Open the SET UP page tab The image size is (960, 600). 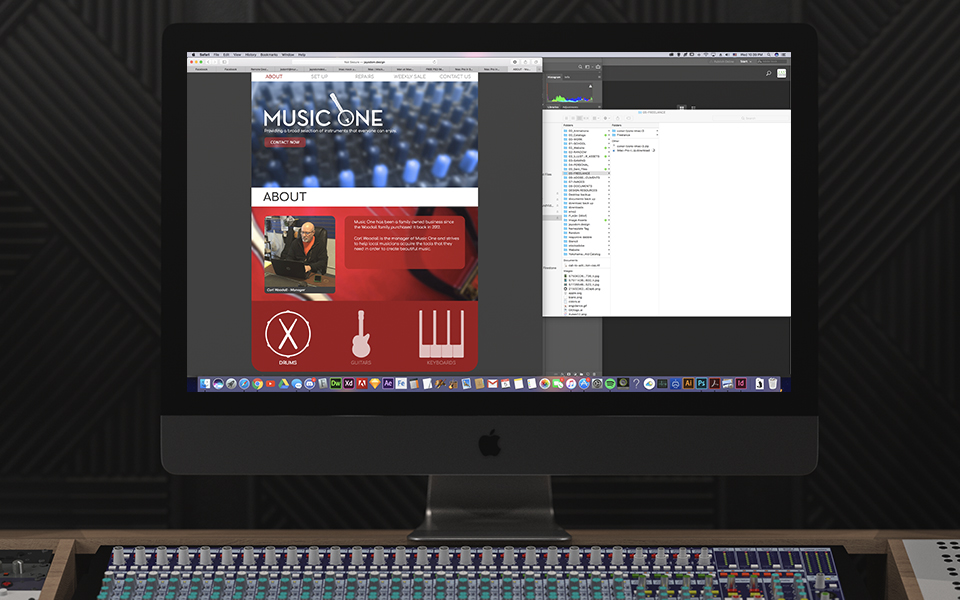click(x=319, y=76)
